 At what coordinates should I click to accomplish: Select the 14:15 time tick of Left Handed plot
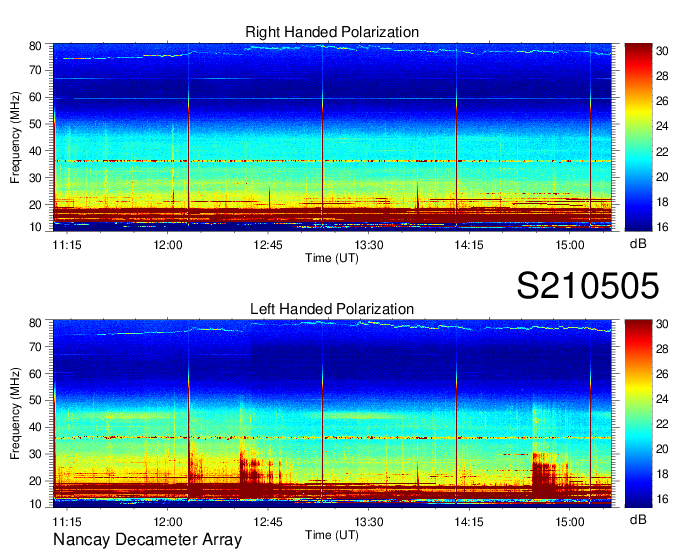coord(469,521)
